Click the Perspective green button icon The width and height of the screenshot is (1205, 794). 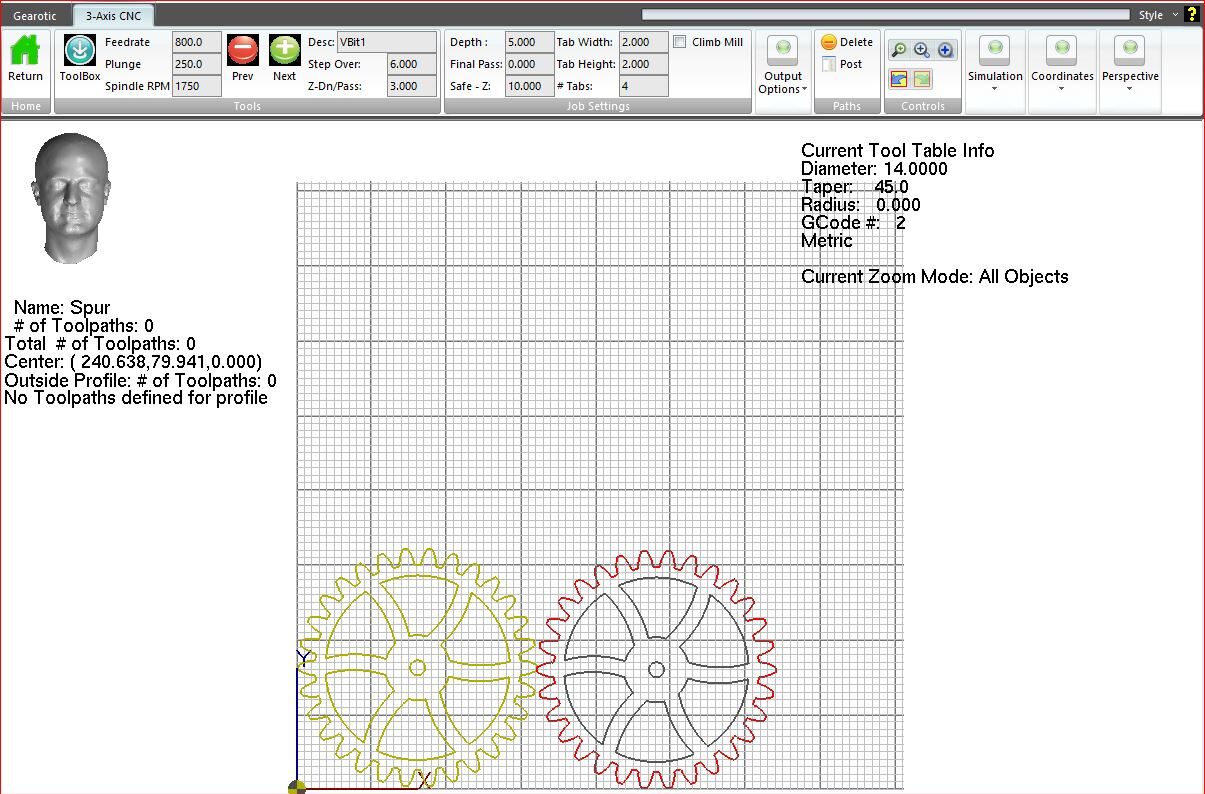click(x=1130, y=49)
